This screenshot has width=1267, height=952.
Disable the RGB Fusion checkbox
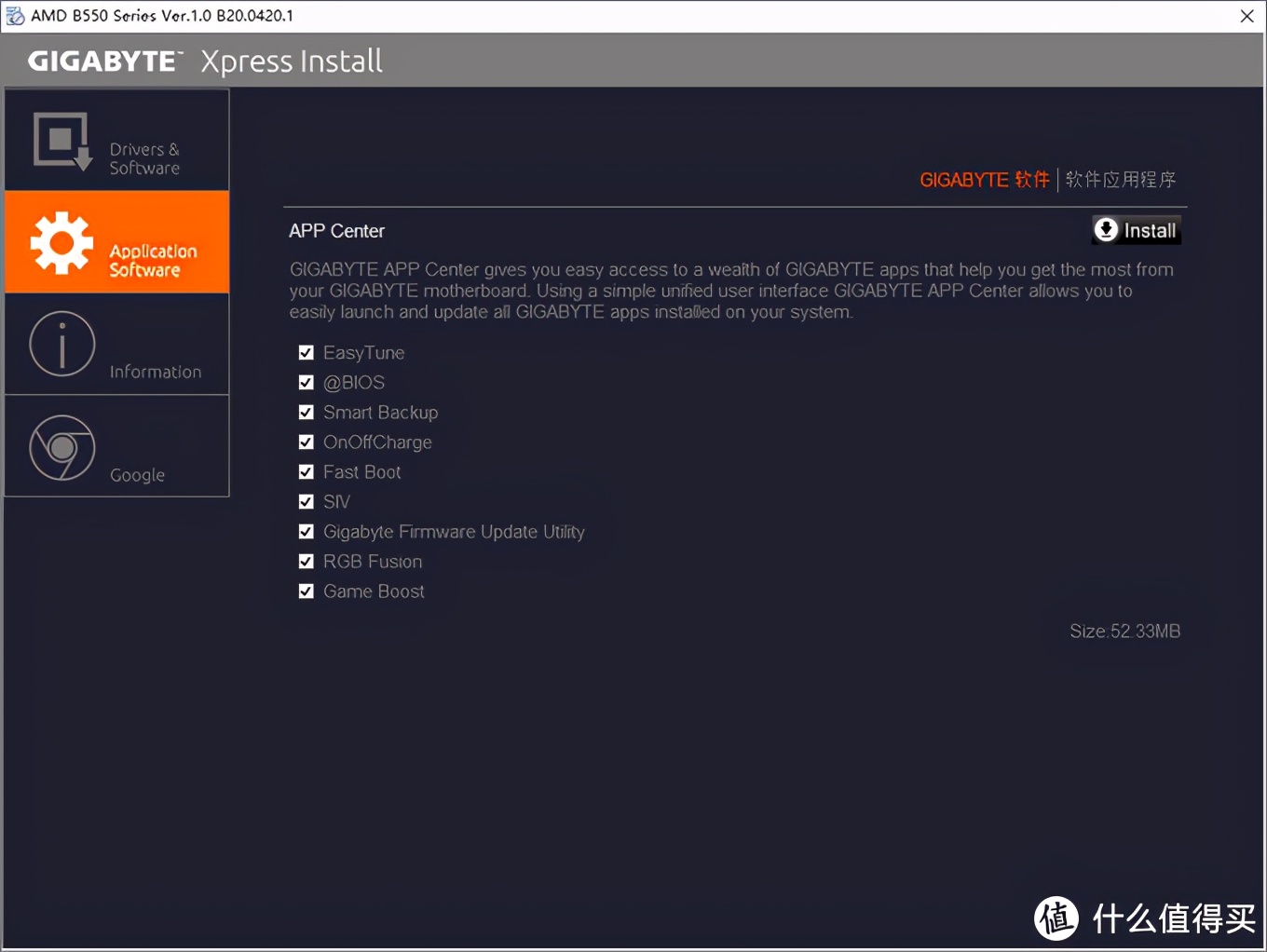[x=306, y=561]
